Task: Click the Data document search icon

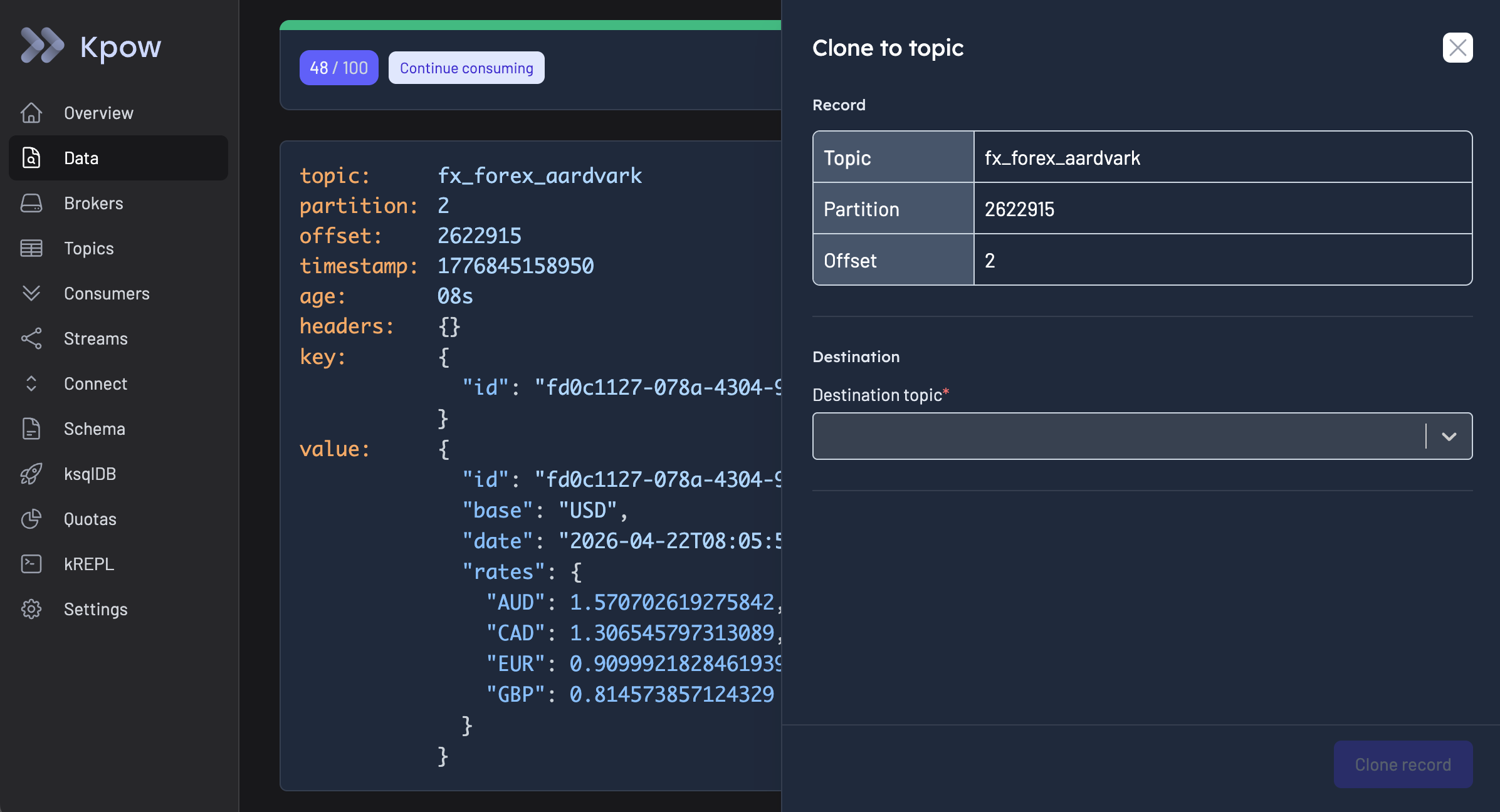Action: pos(31,158)
